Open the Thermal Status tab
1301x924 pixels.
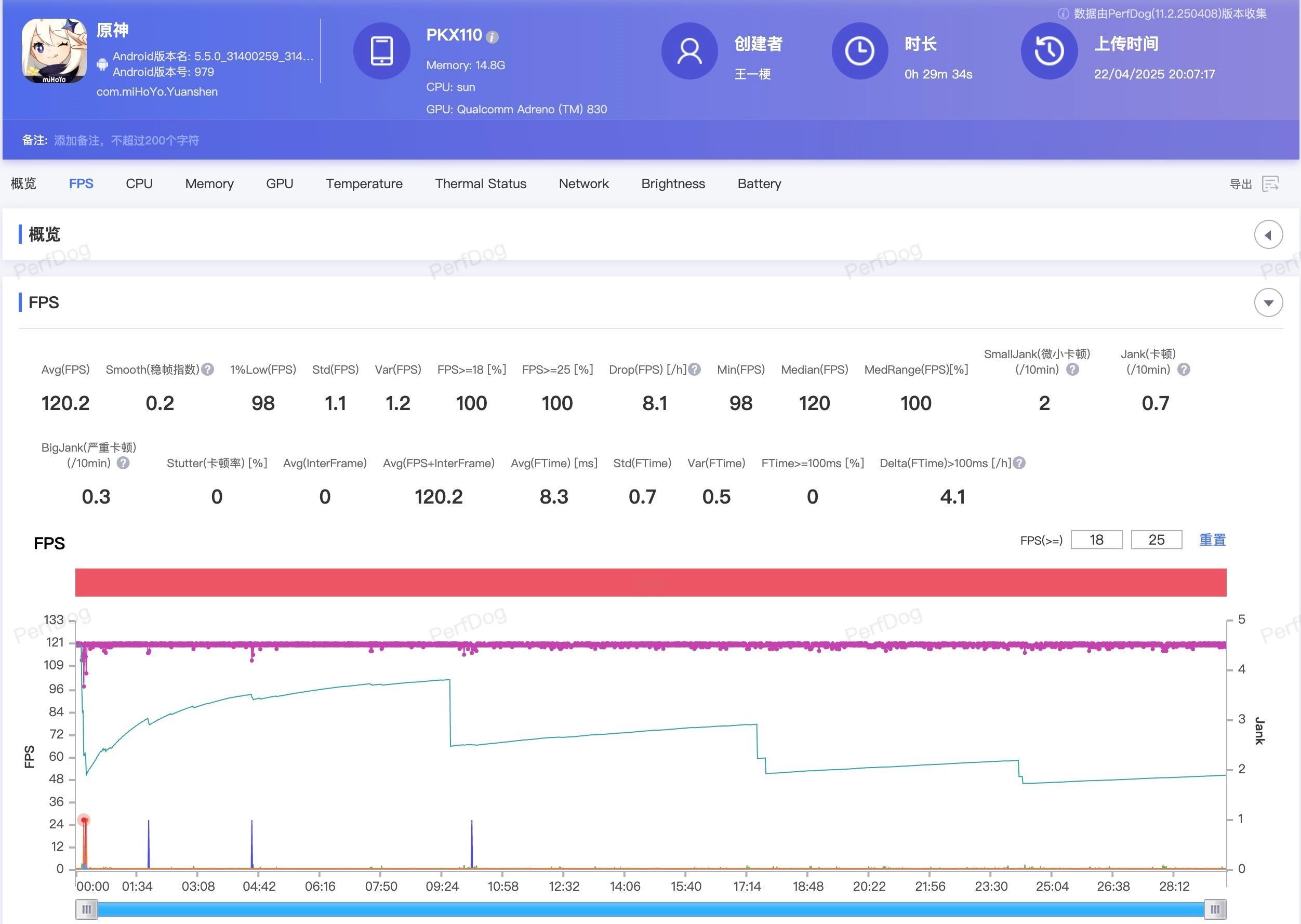click(481, 183)
